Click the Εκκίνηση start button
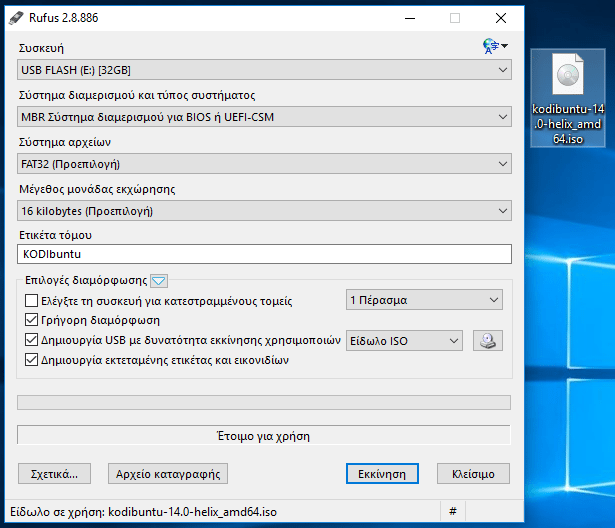This screenshot has width=615, height=528. [382, 474]
